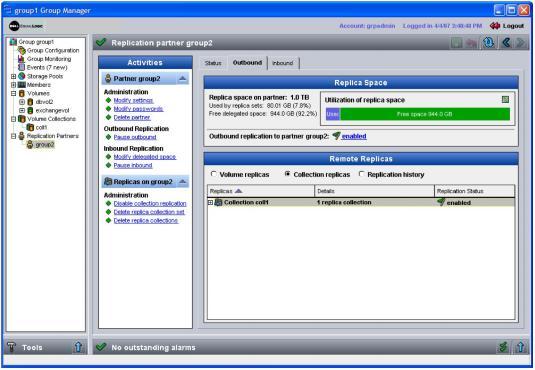Expand the Storage Pools node
The width and height of the screenshot is (535, 370).
pos(13,76)
